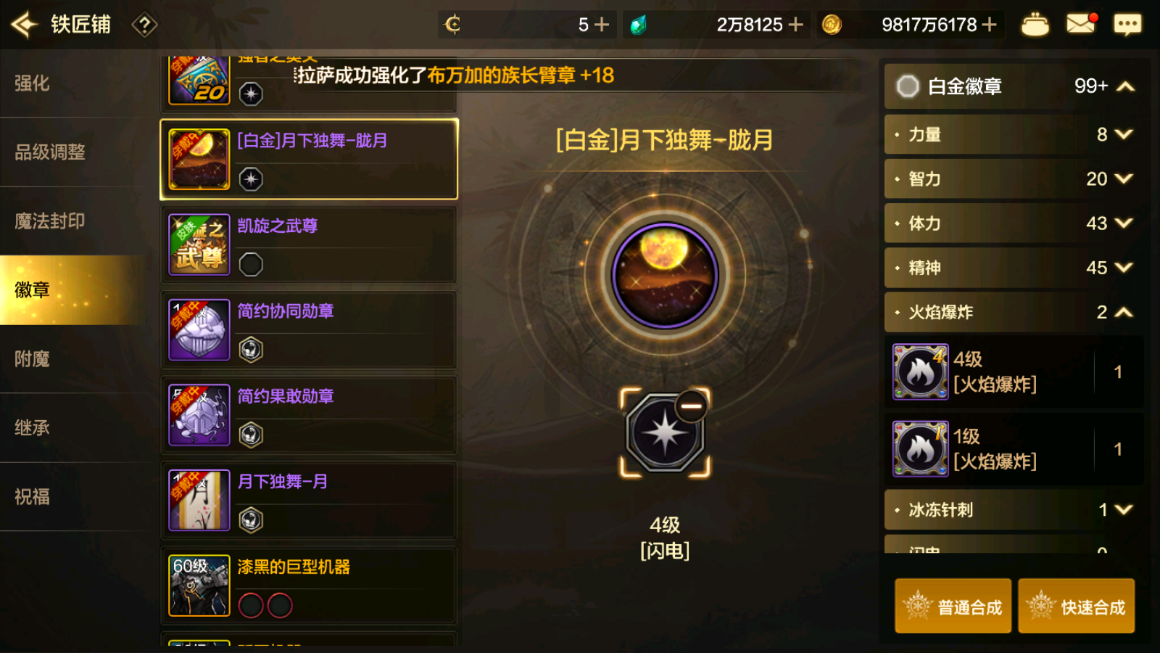Select the 4级 火焰爆炸 badge icon
This screenshot has width=1160, height=653.
coord(920,371)
